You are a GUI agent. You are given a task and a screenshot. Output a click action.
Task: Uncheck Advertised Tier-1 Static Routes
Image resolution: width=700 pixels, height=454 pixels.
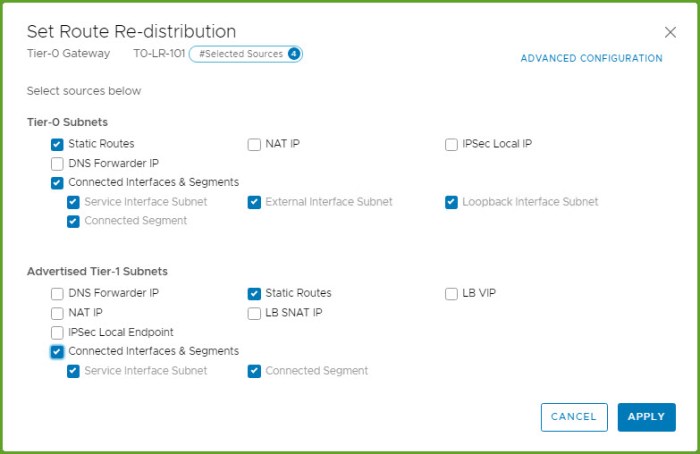tap(254, 294)
